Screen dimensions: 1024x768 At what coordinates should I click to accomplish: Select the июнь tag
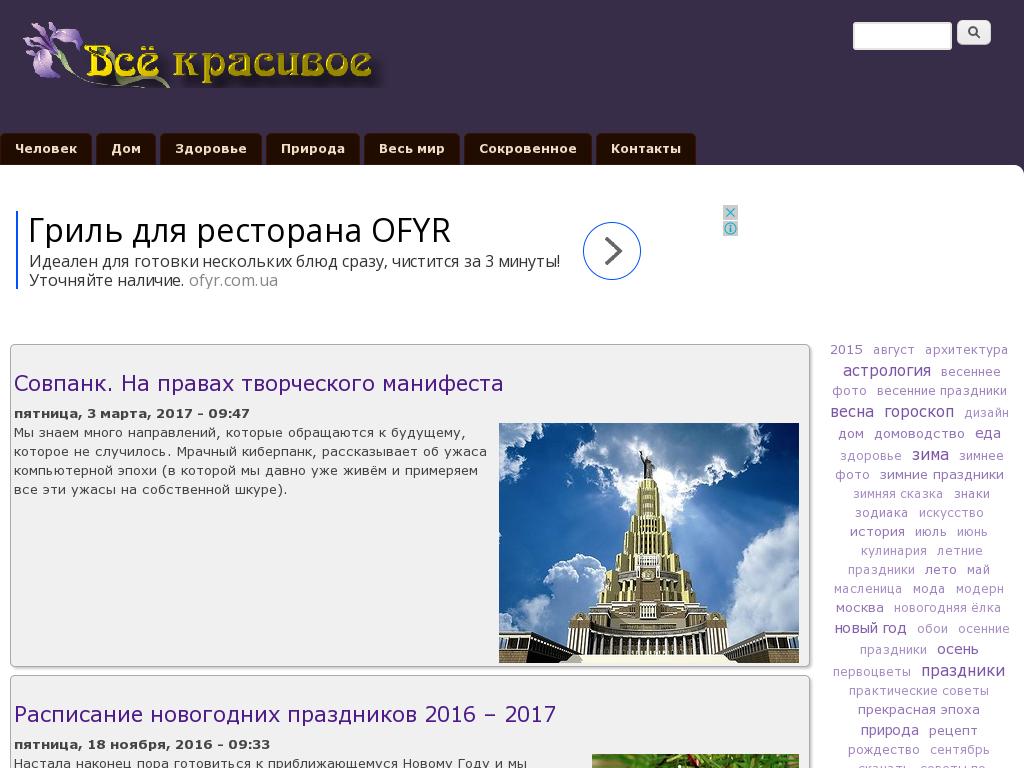[x=972, y=532]
